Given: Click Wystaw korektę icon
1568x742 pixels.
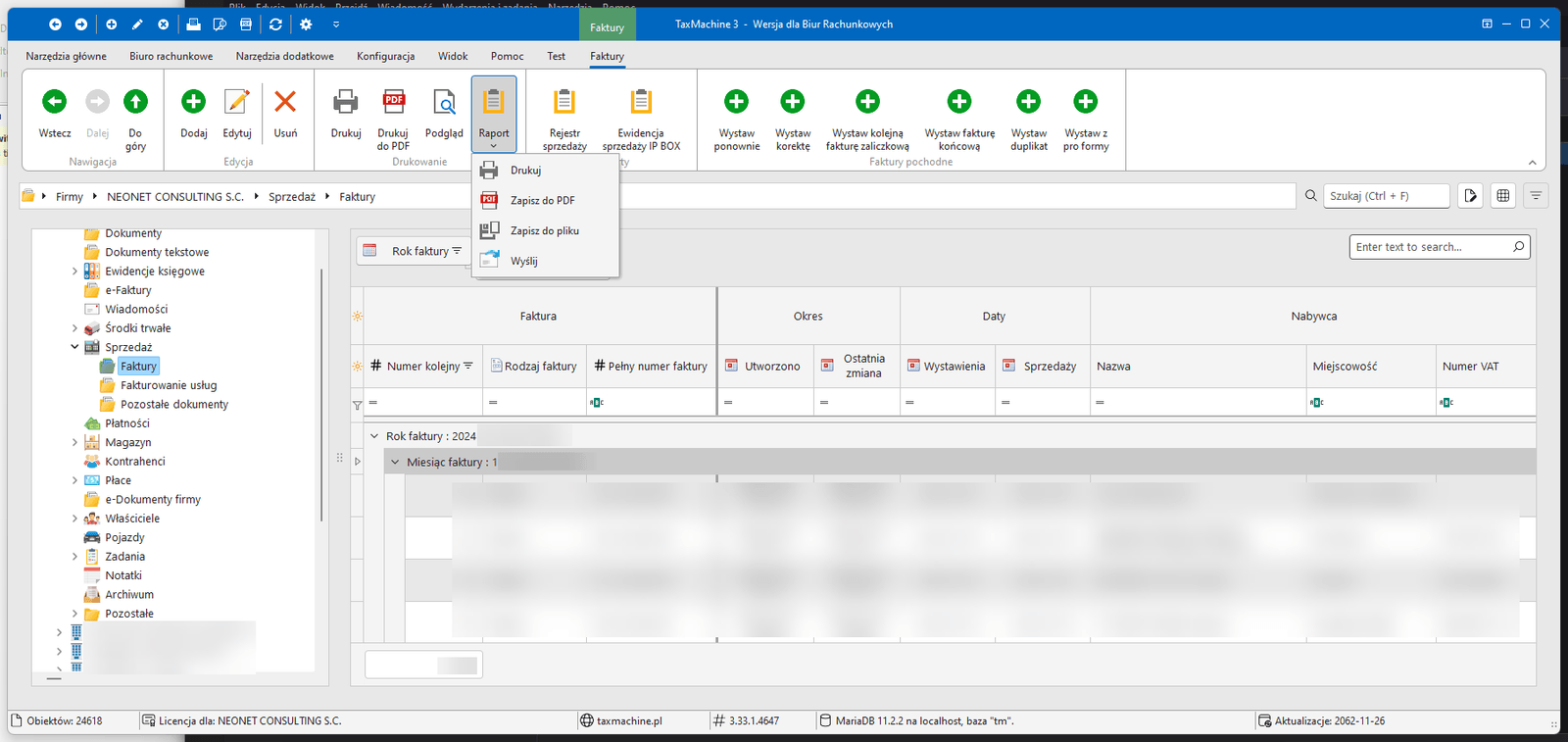Looking at the screenshot, I should pos(792,102).
